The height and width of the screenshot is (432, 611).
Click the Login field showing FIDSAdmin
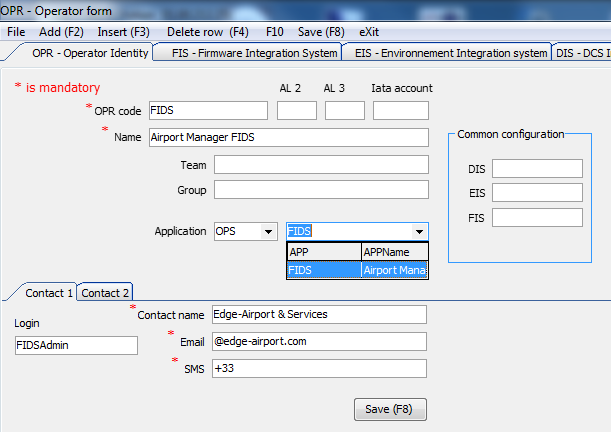[x=76, y=345]
